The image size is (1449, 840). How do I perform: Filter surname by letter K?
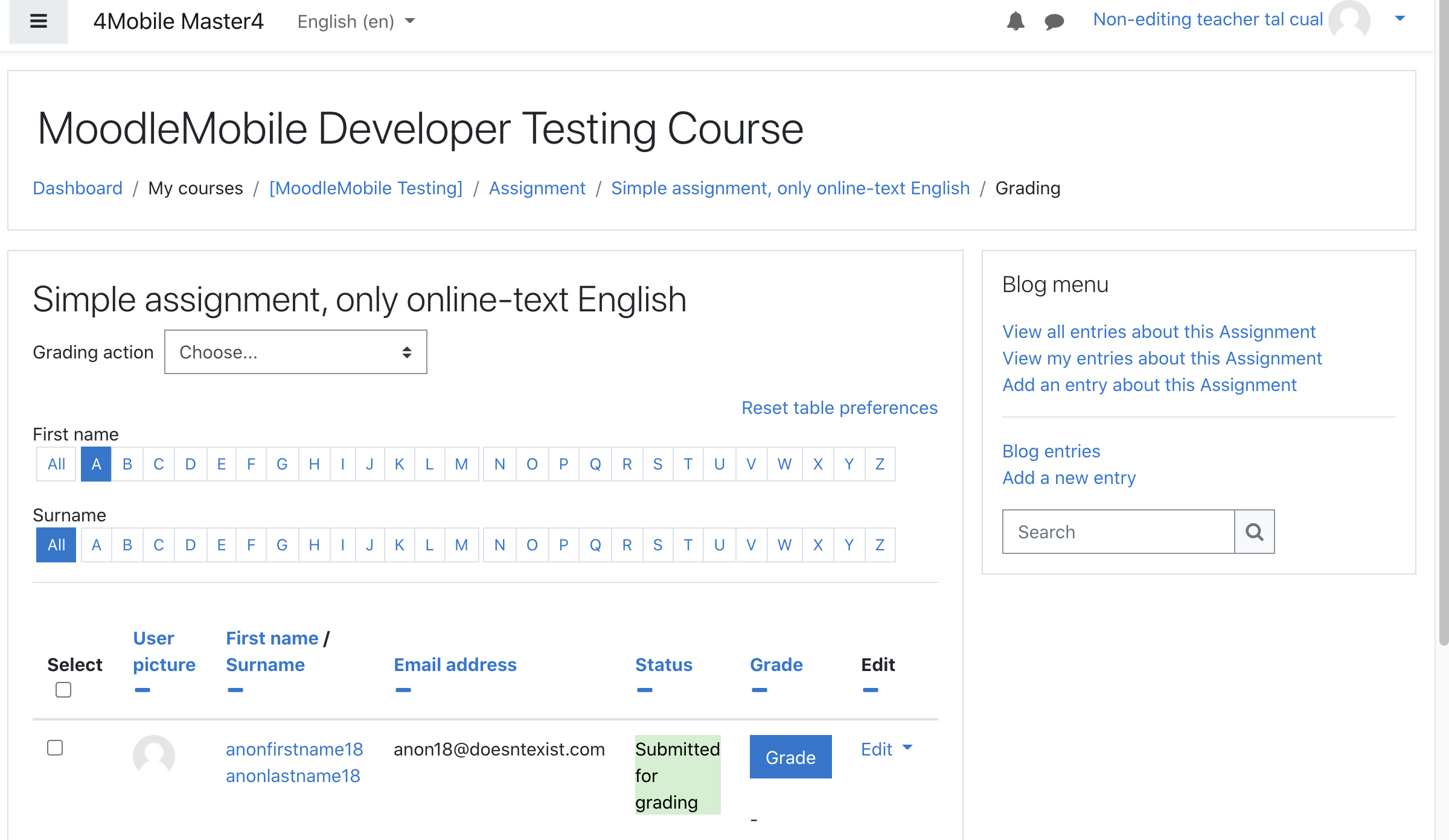400,545
